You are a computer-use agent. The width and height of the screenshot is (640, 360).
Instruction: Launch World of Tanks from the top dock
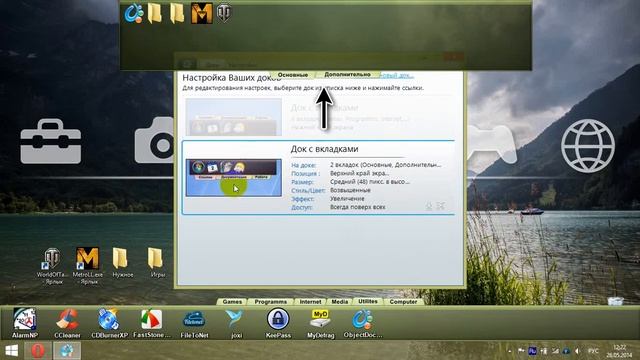(224, 13)
